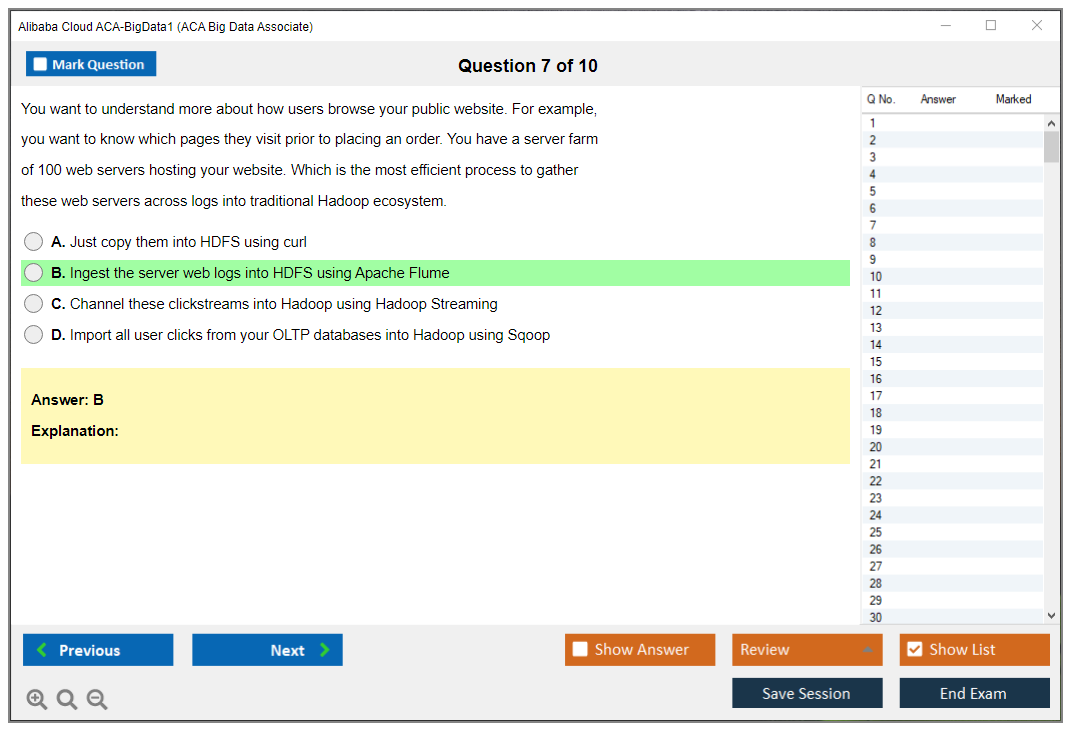Viewport: 1075px width, 735px height.
Task: Open the Review dropdown menu
Action: [807, 650]
